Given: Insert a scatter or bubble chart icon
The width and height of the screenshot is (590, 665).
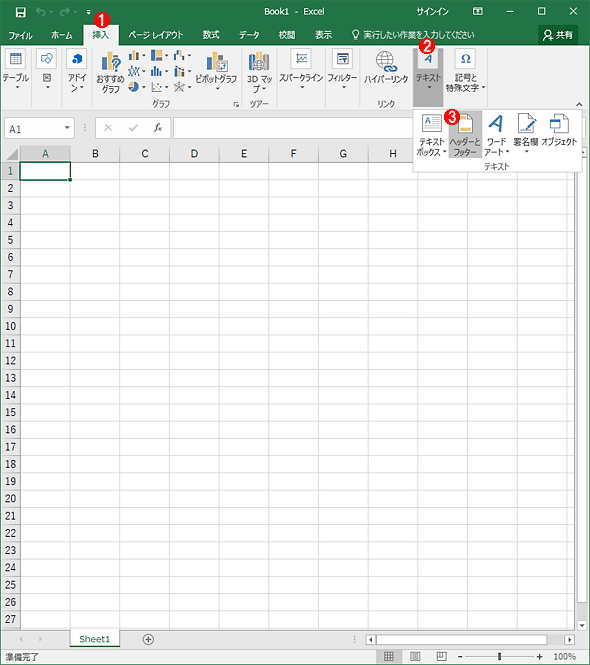Looking at the screenshot, I should [x=159, y=87].
